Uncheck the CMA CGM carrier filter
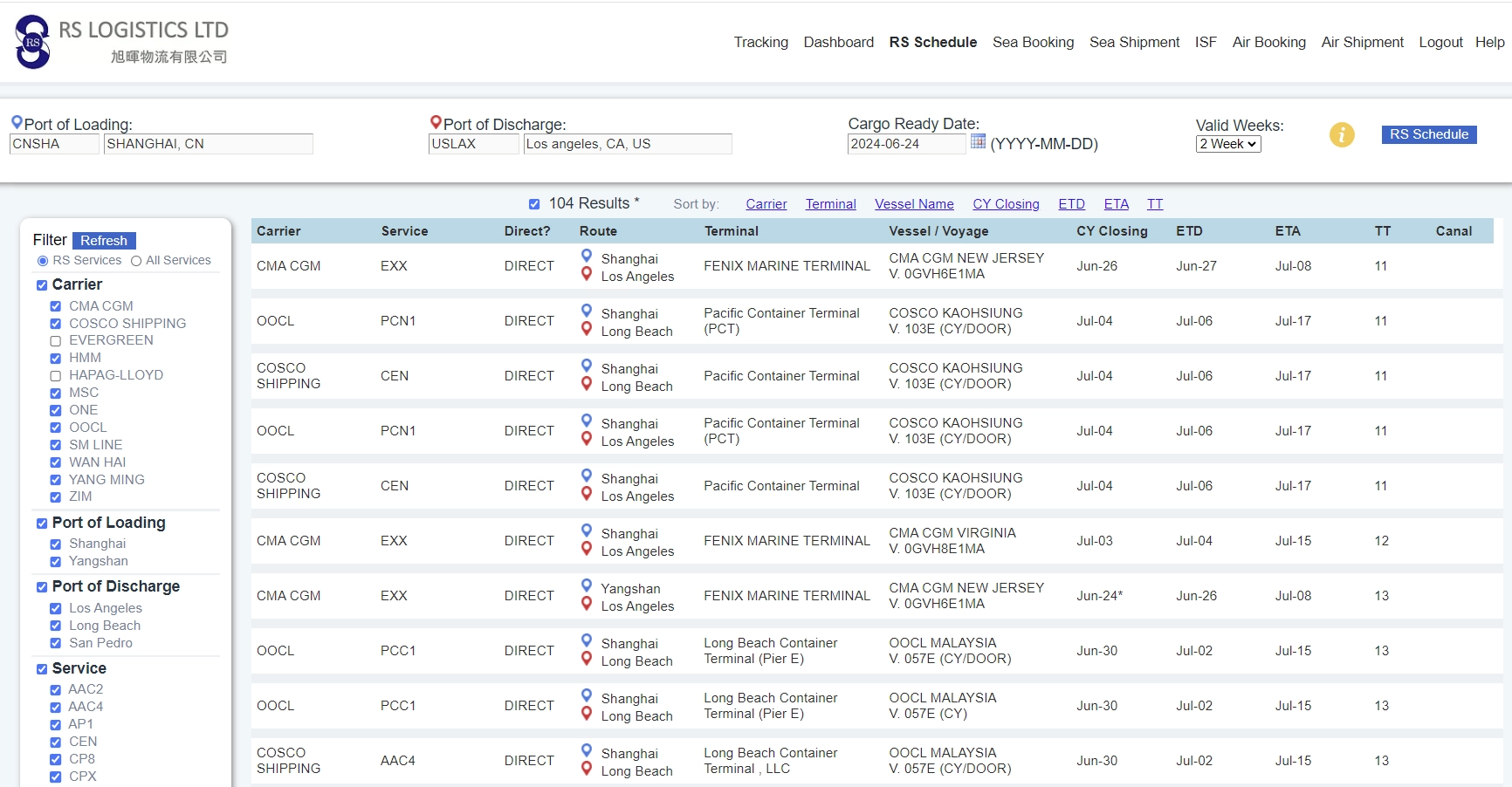1512x787 pixels. click(56, 306)
